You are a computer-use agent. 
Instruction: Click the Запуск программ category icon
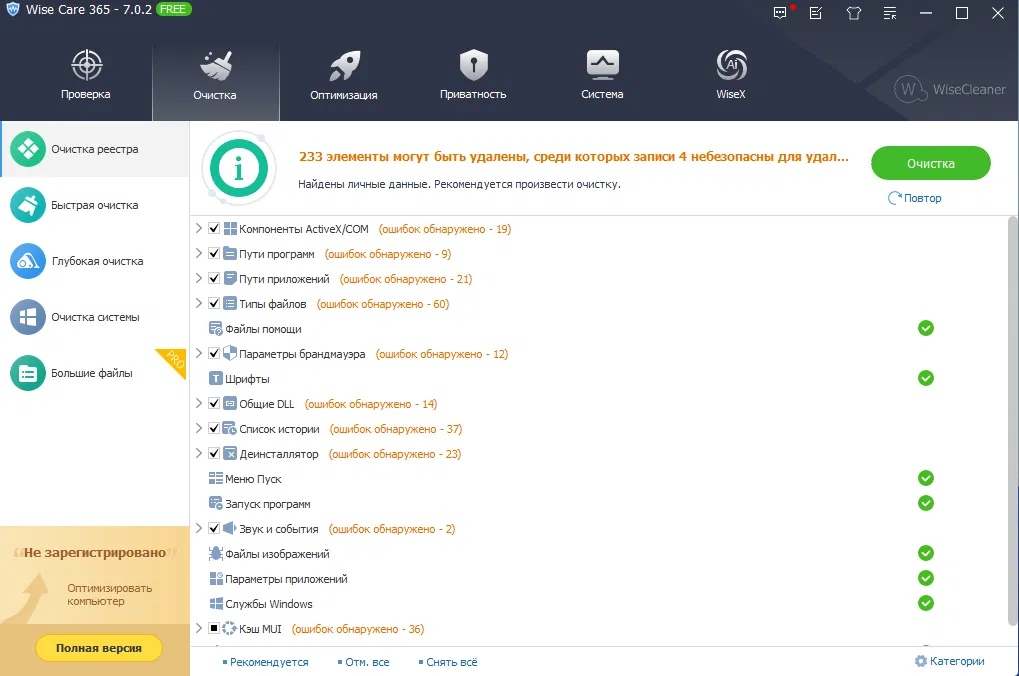(x=216, y=503)
